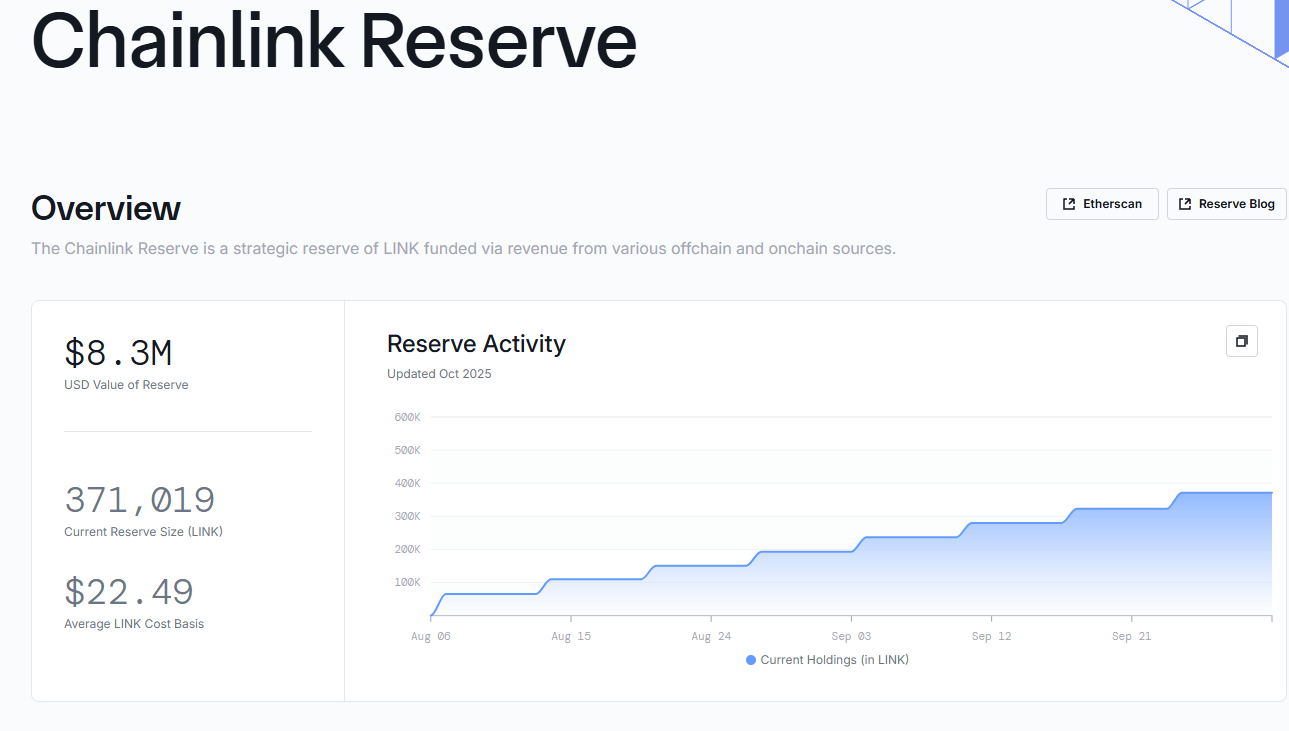1289x731 pixels.
Task: Click the 600K y-axis label
Action: tap(407, 417)
